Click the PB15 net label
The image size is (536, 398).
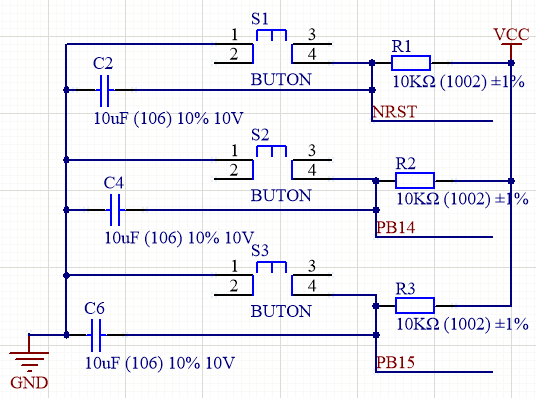tap(396, 362)
